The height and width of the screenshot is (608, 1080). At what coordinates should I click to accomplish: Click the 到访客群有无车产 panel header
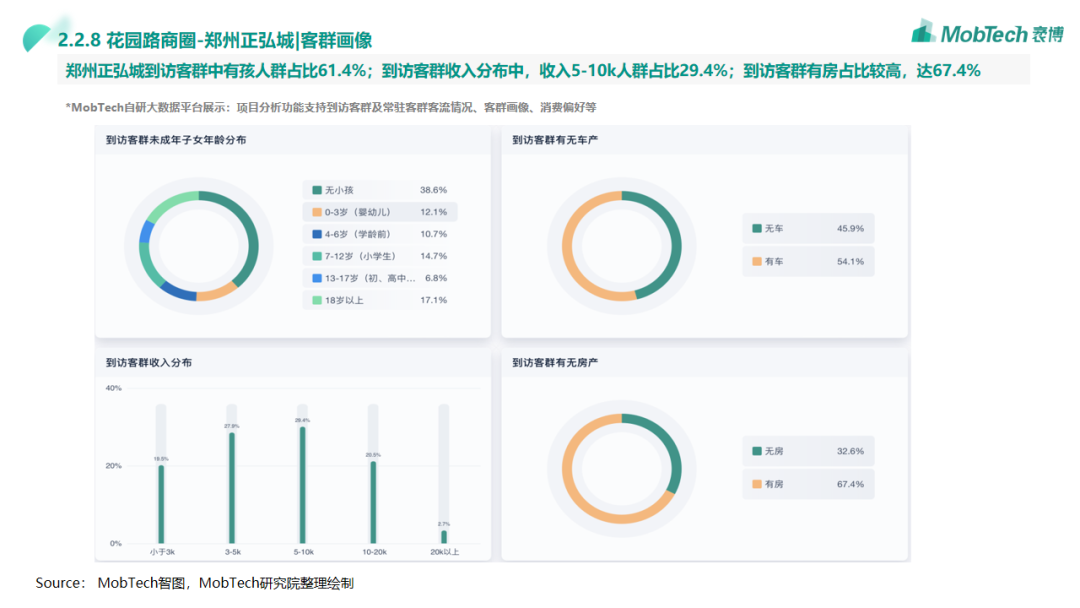(555, 140)
